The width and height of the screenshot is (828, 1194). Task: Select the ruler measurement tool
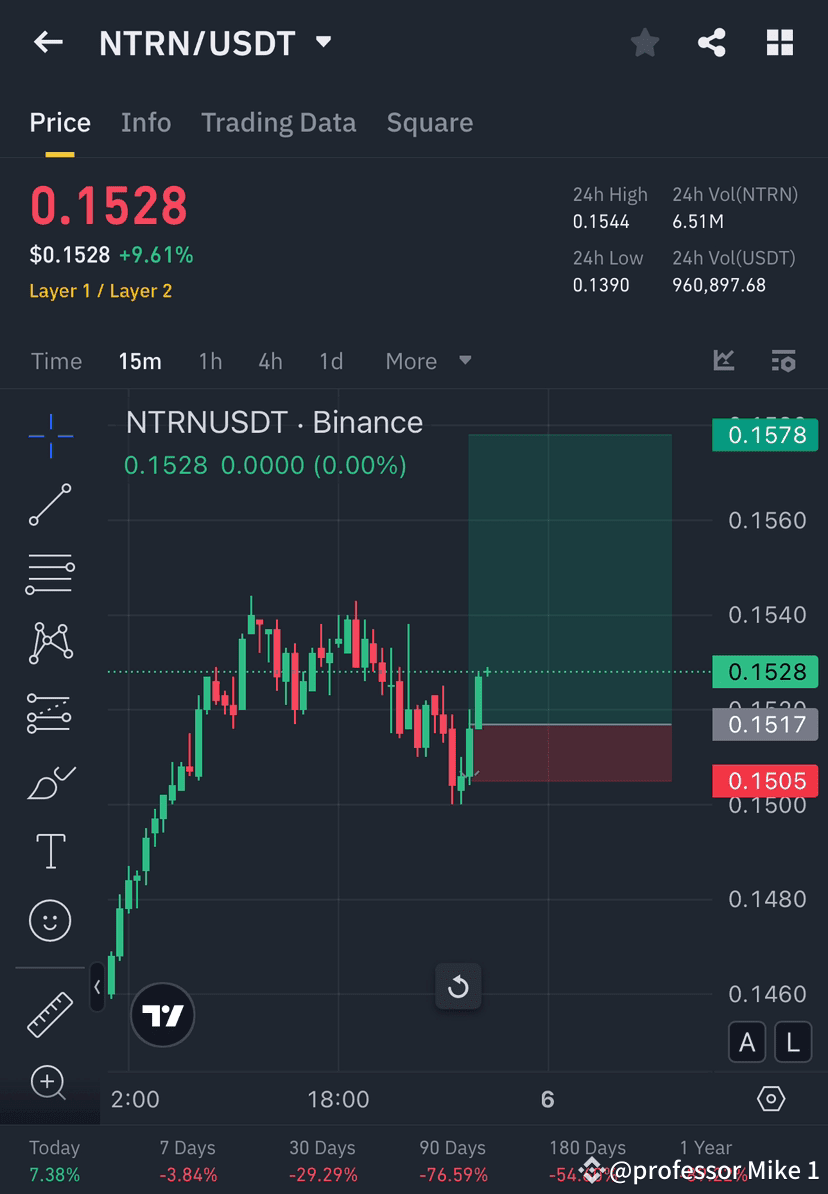(50, 1013)
